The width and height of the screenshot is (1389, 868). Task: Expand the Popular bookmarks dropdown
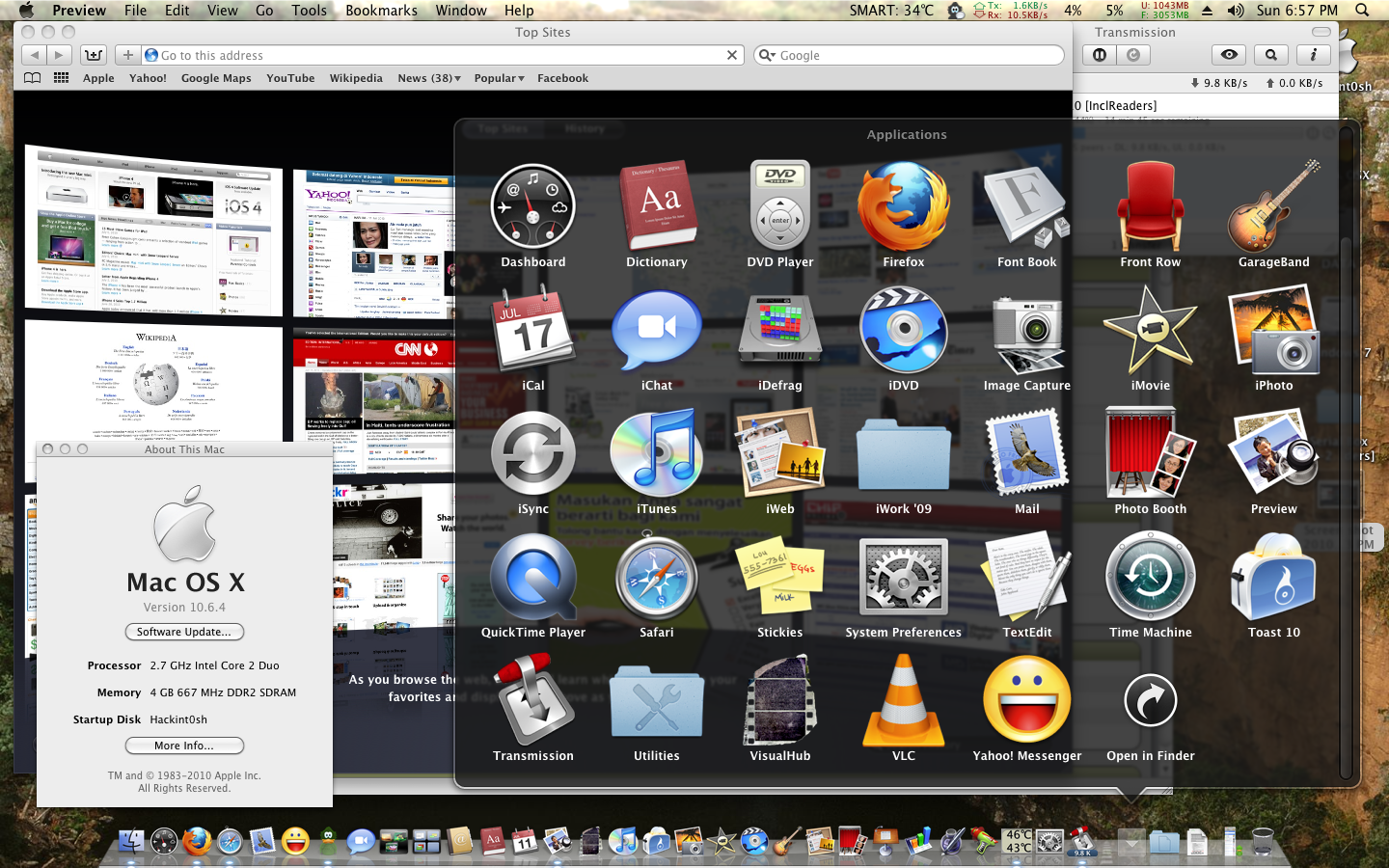click(x=499, y=78)
